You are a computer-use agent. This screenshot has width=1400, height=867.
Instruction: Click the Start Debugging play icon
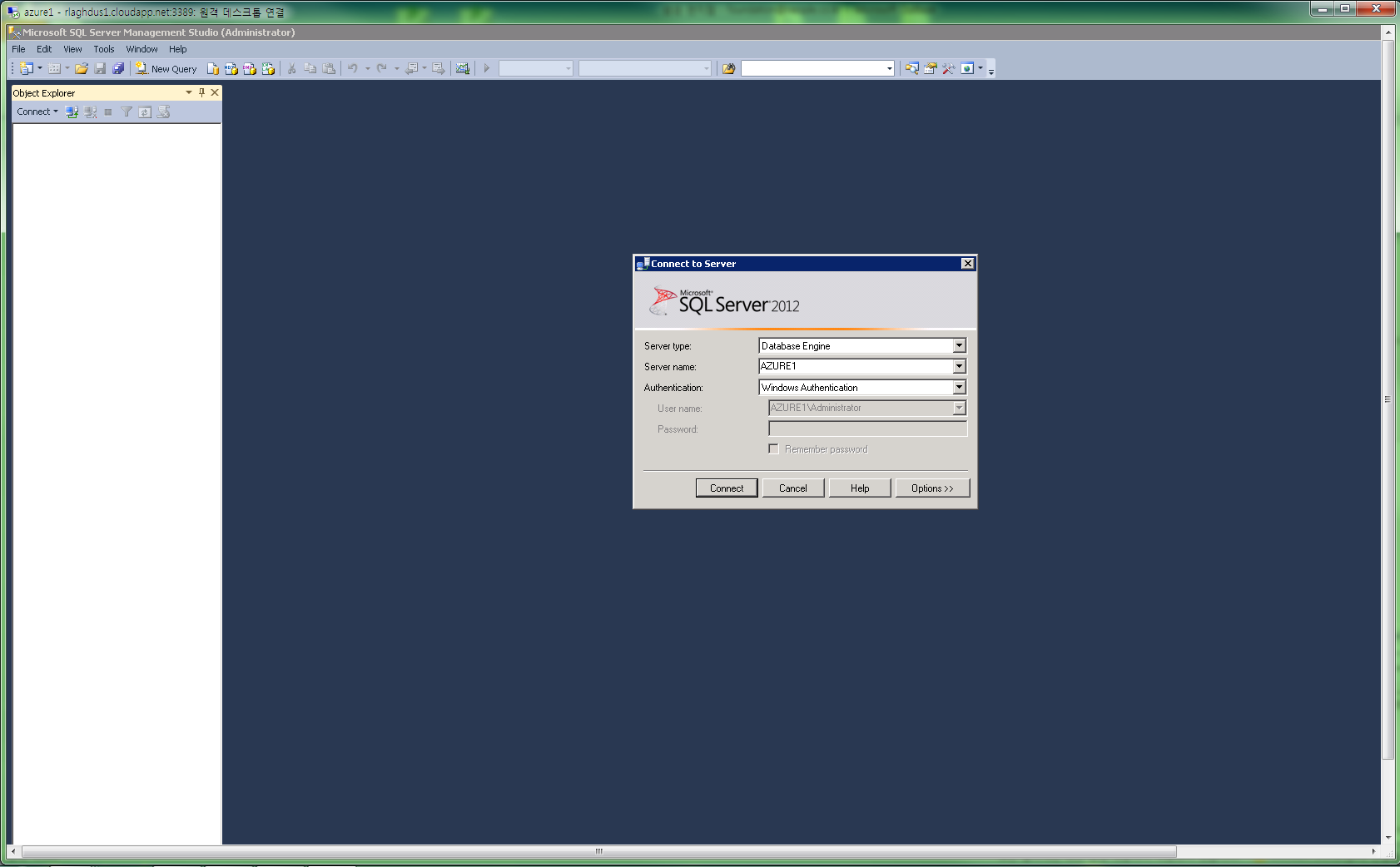pyautogui.click(x=487, y=68)
